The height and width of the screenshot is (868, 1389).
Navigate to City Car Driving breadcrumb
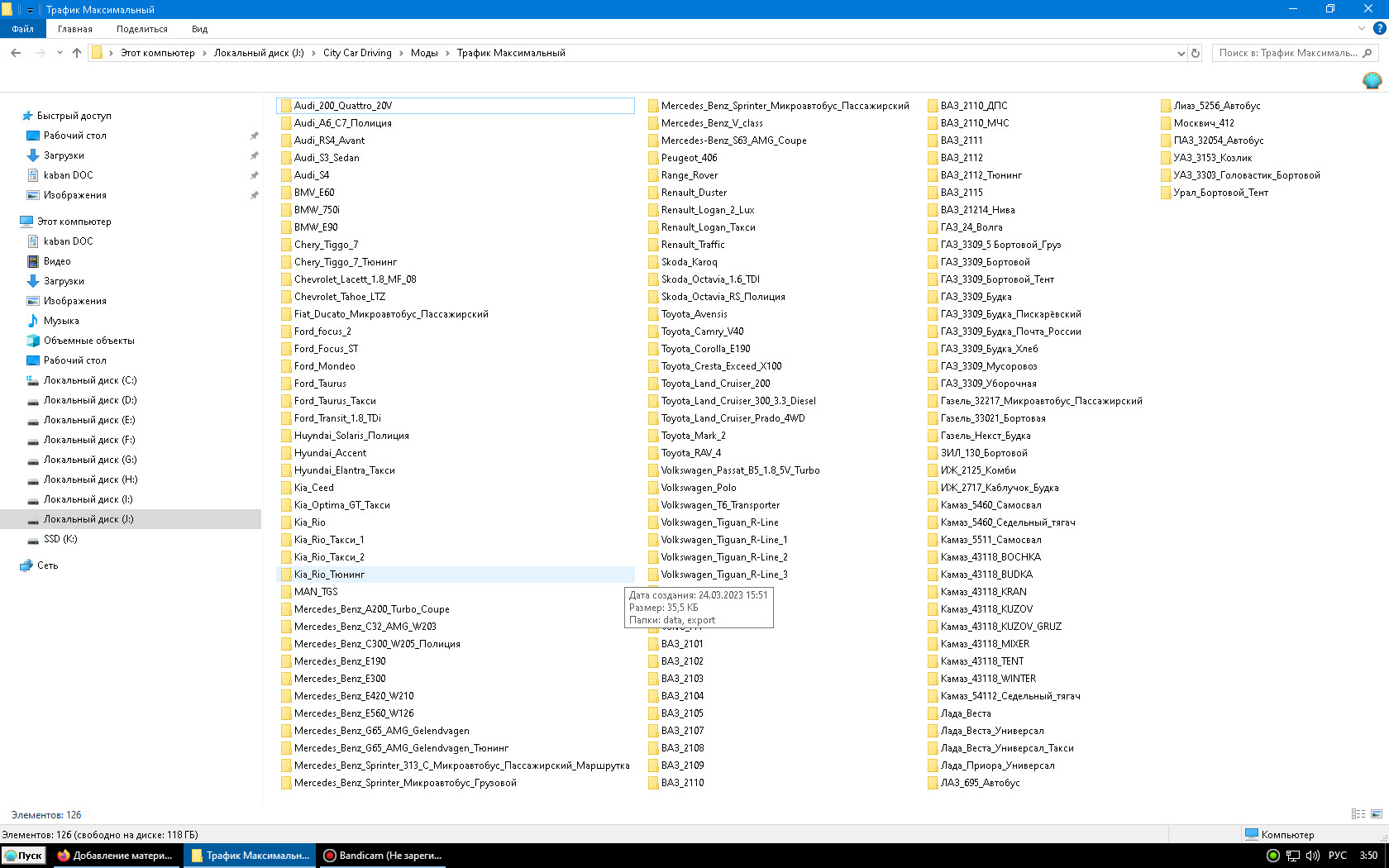tap(357, 53)
